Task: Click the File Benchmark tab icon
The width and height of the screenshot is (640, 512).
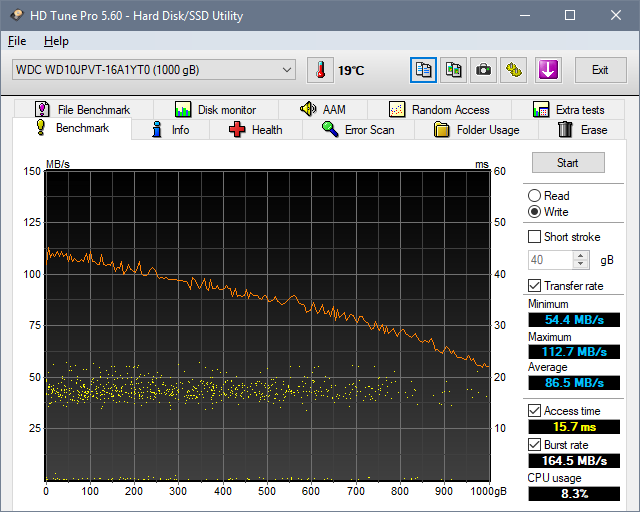Action: pyautogui.click(x=42, y=109)
